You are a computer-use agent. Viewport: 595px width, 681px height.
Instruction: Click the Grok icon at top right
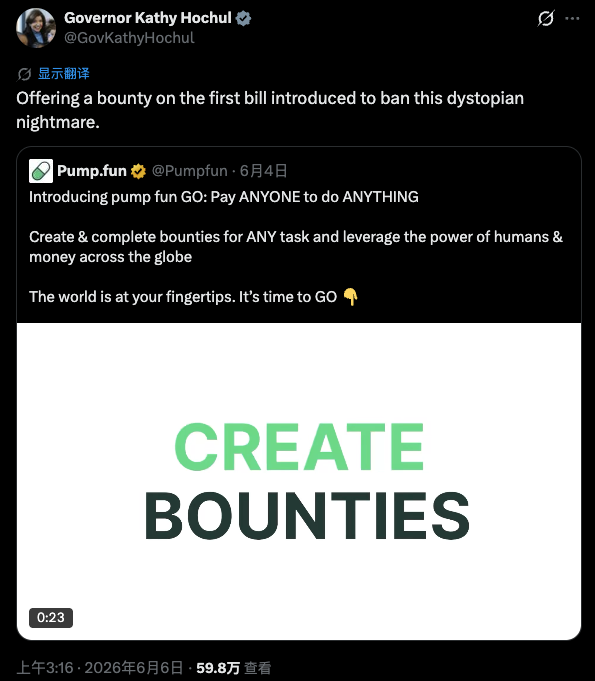coord(546,18)
